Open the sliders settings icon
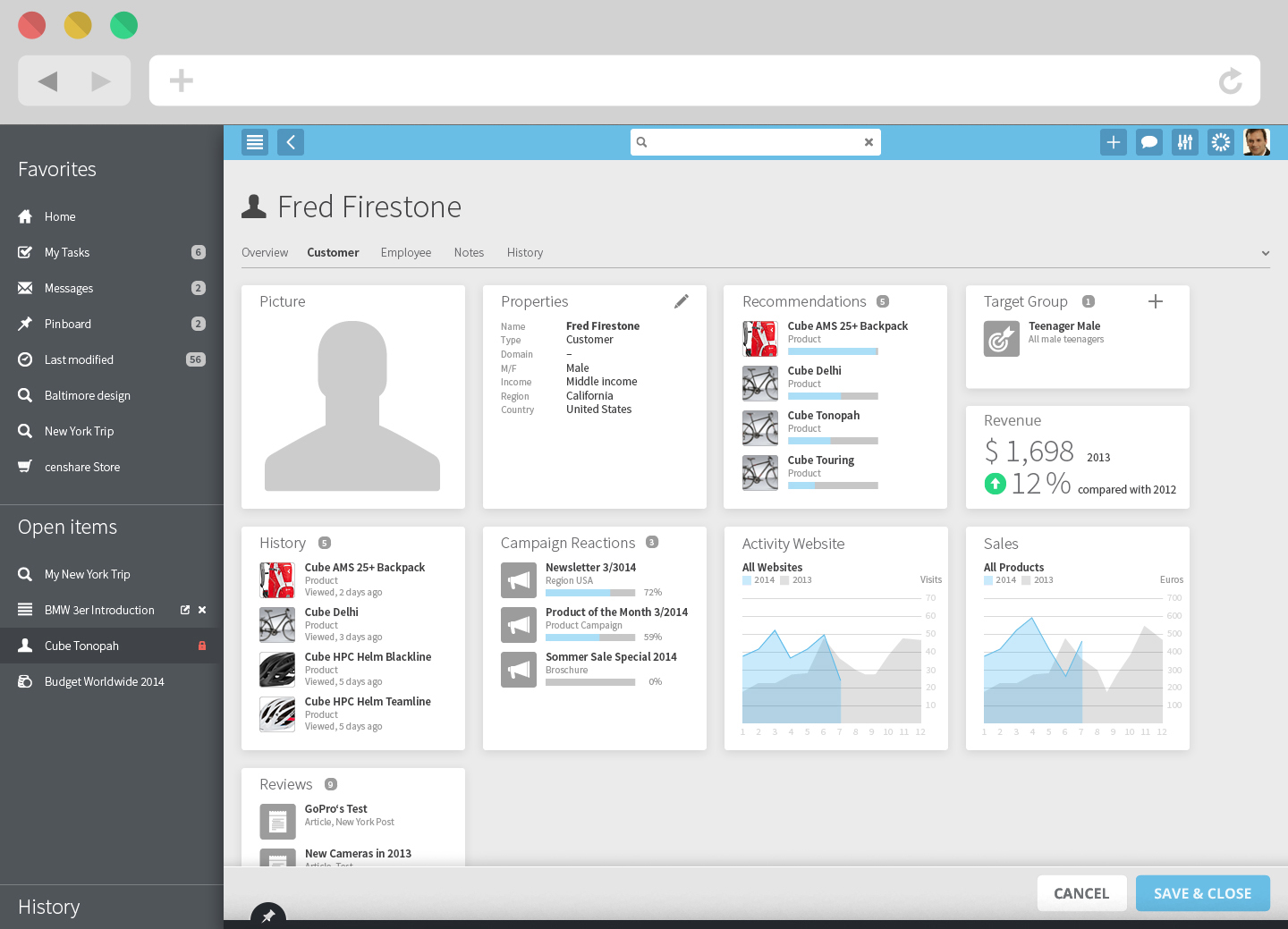This screenshot has height=929, width=1288. pyautogui.click(x=1185, y=142)
